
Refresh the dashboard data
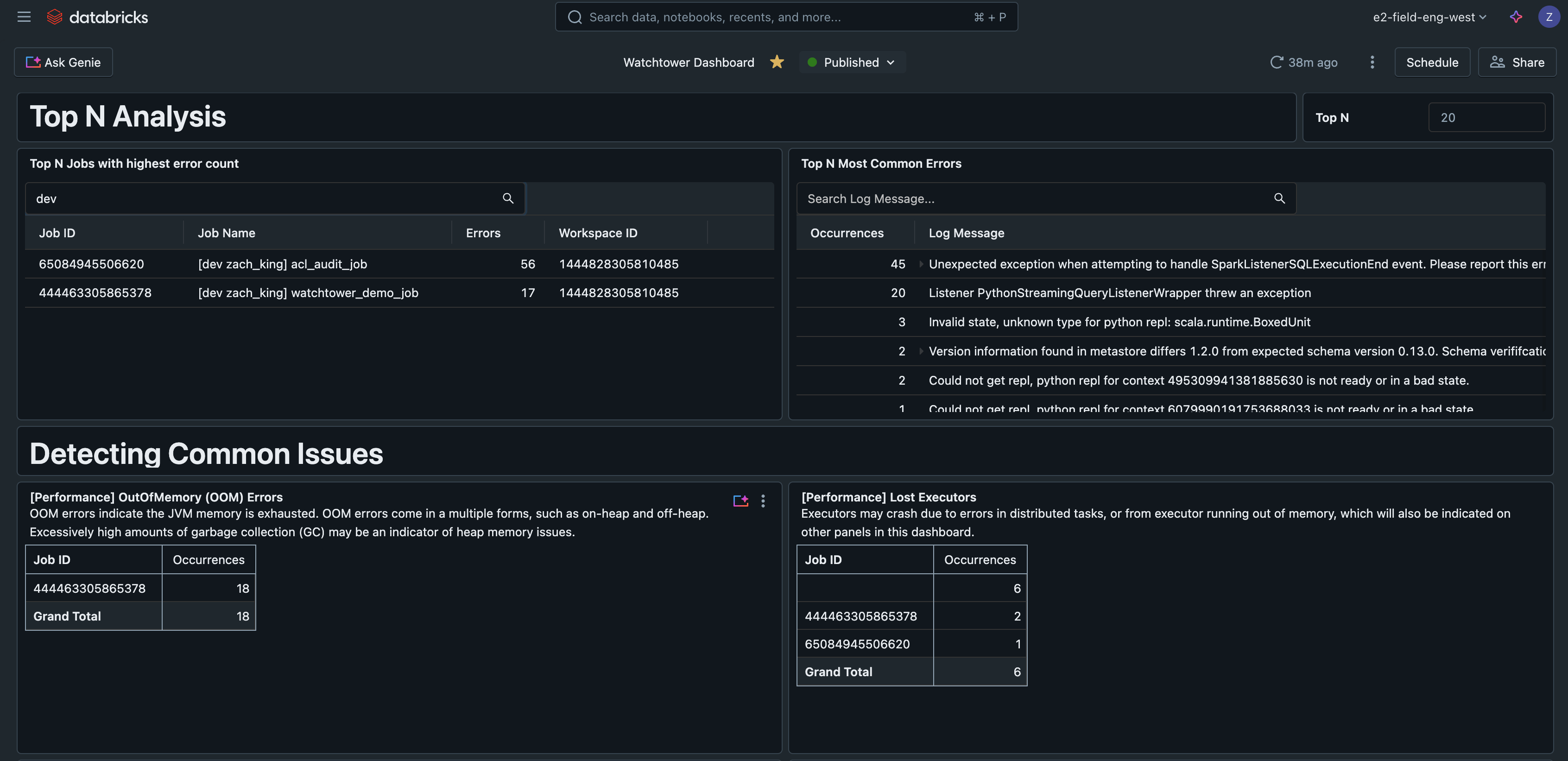1277,62
